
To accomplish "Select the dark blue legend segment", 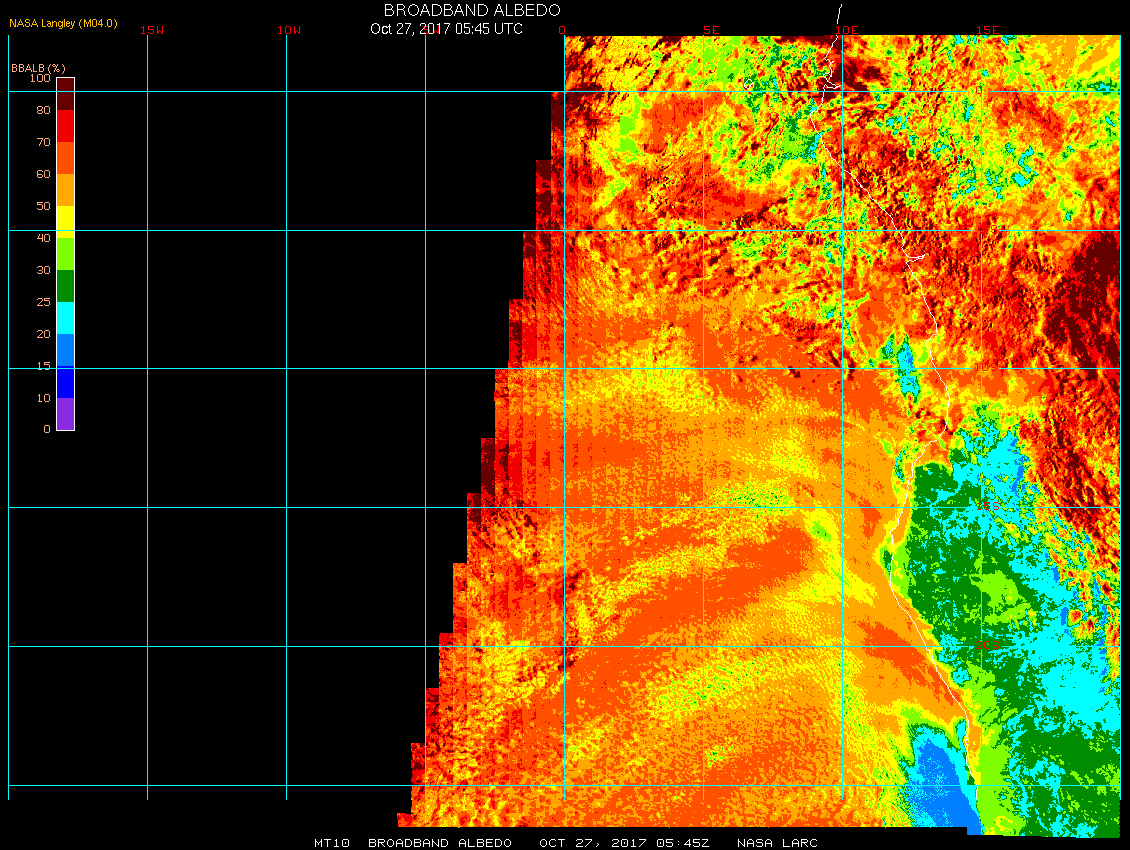I will click(65, 381).
